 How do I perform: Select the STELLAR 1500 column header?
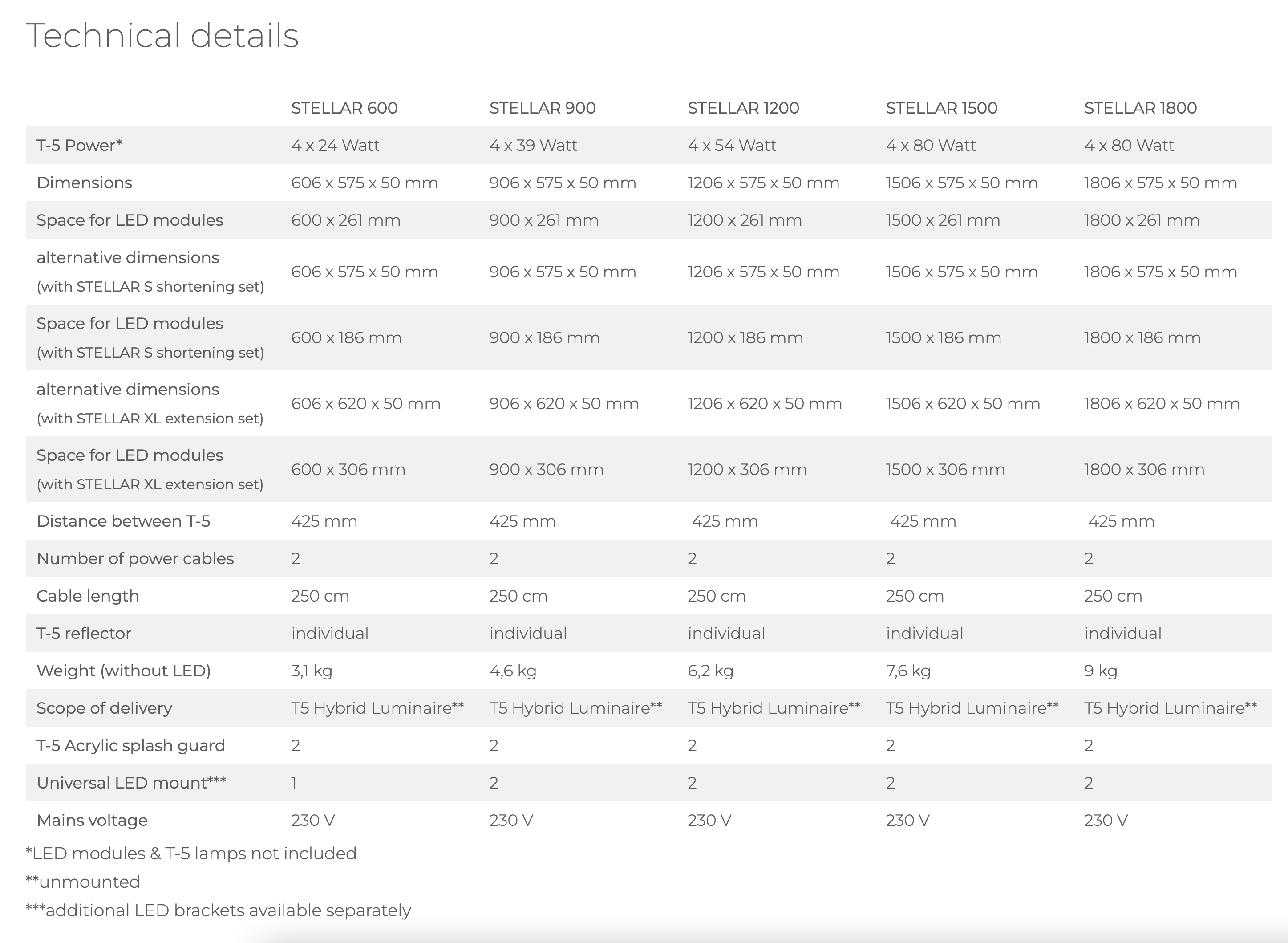pos(941,108)
